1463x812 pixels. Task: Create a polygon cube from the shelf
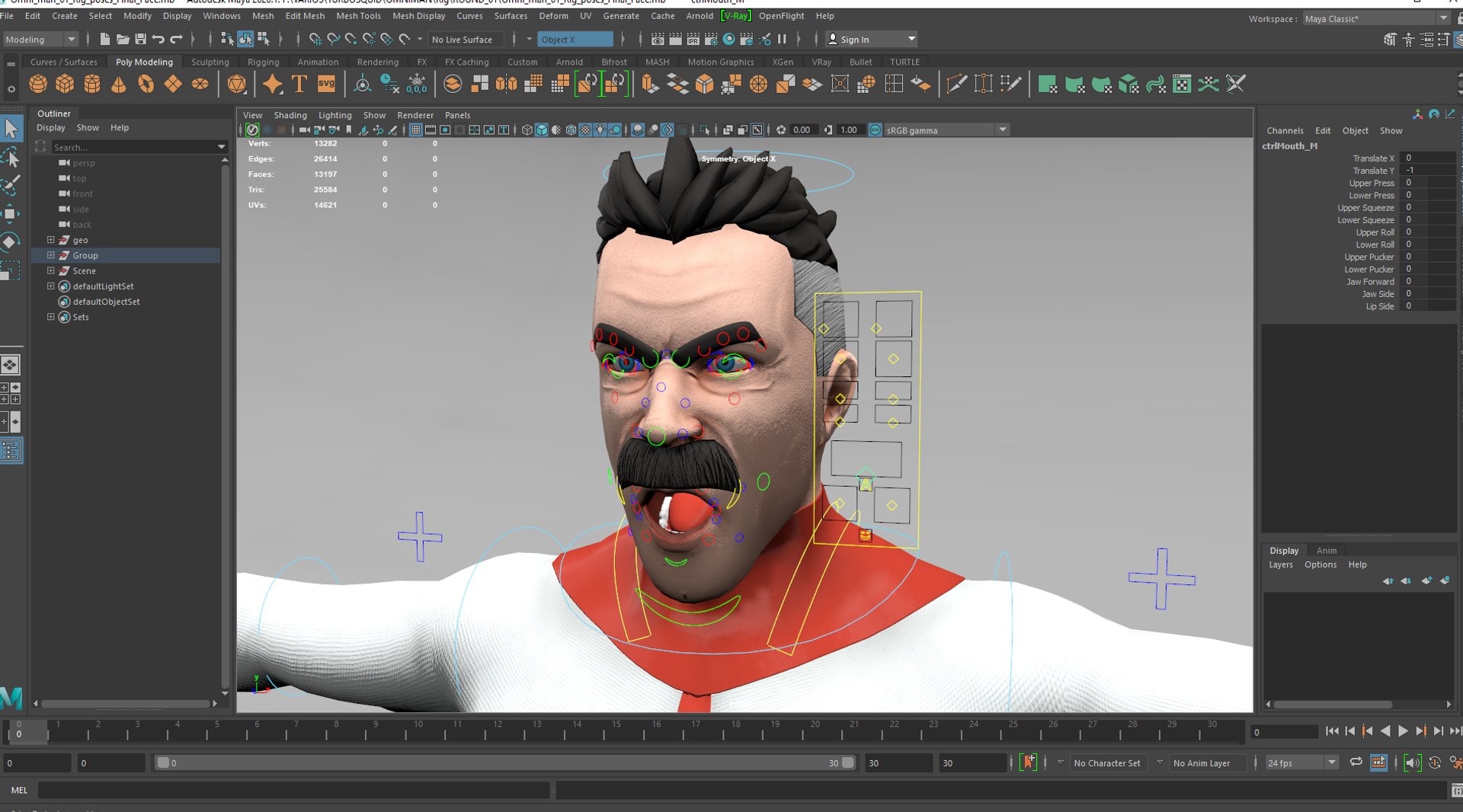[65, 84]
